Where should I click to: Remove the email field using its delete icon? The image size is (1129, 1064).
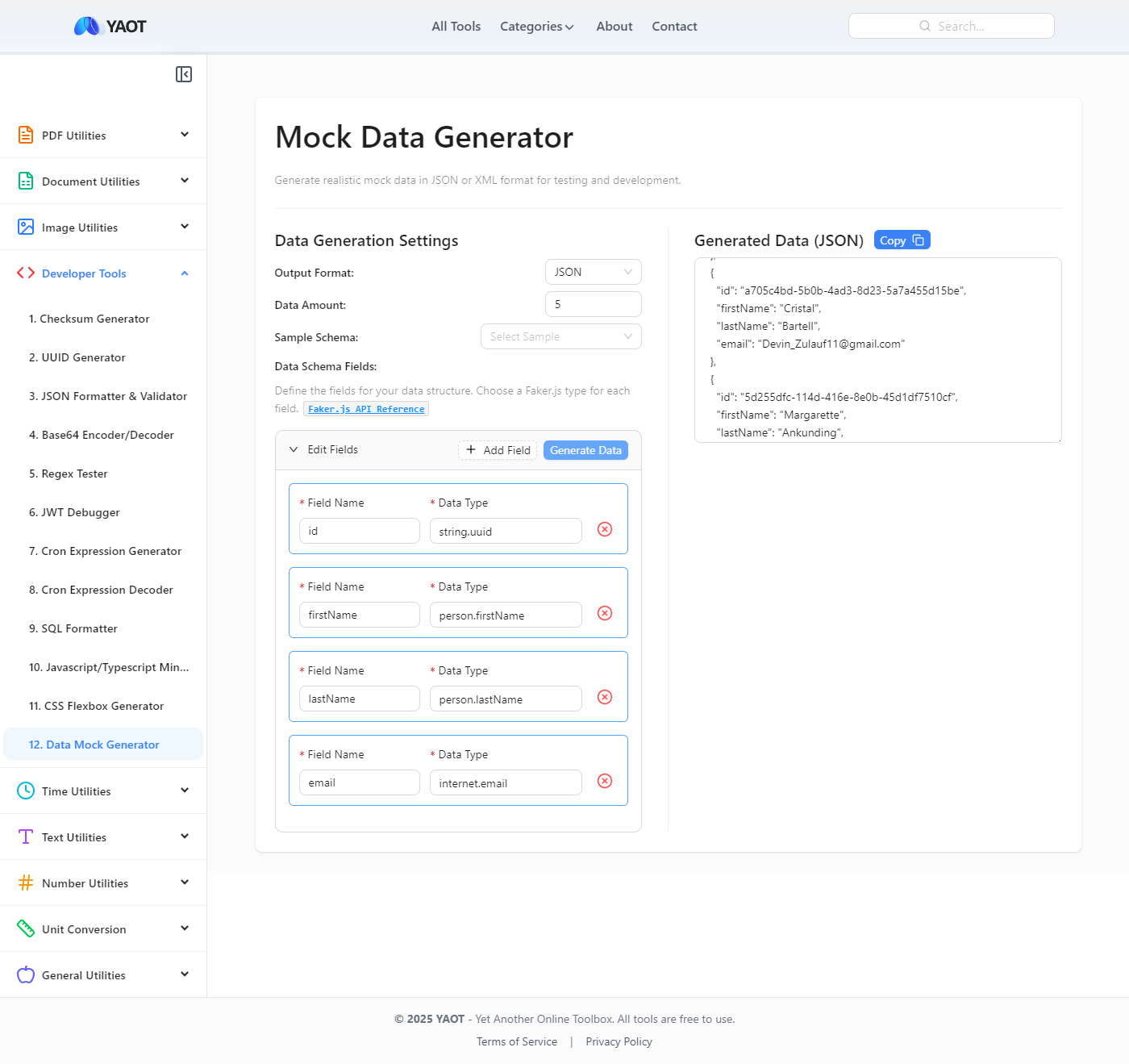pos(605,781)
